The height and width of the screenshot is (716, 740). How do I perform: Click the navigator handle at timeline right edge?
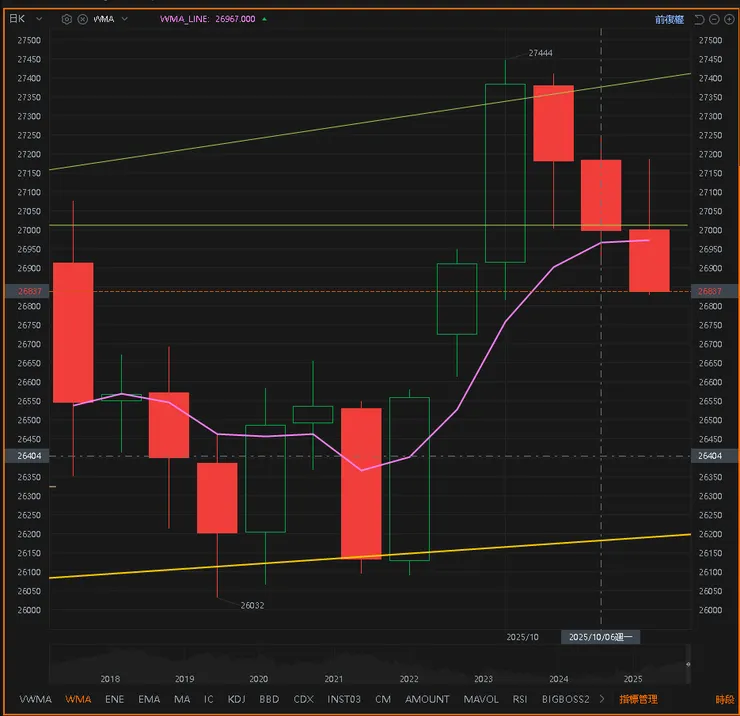[688, 664]
